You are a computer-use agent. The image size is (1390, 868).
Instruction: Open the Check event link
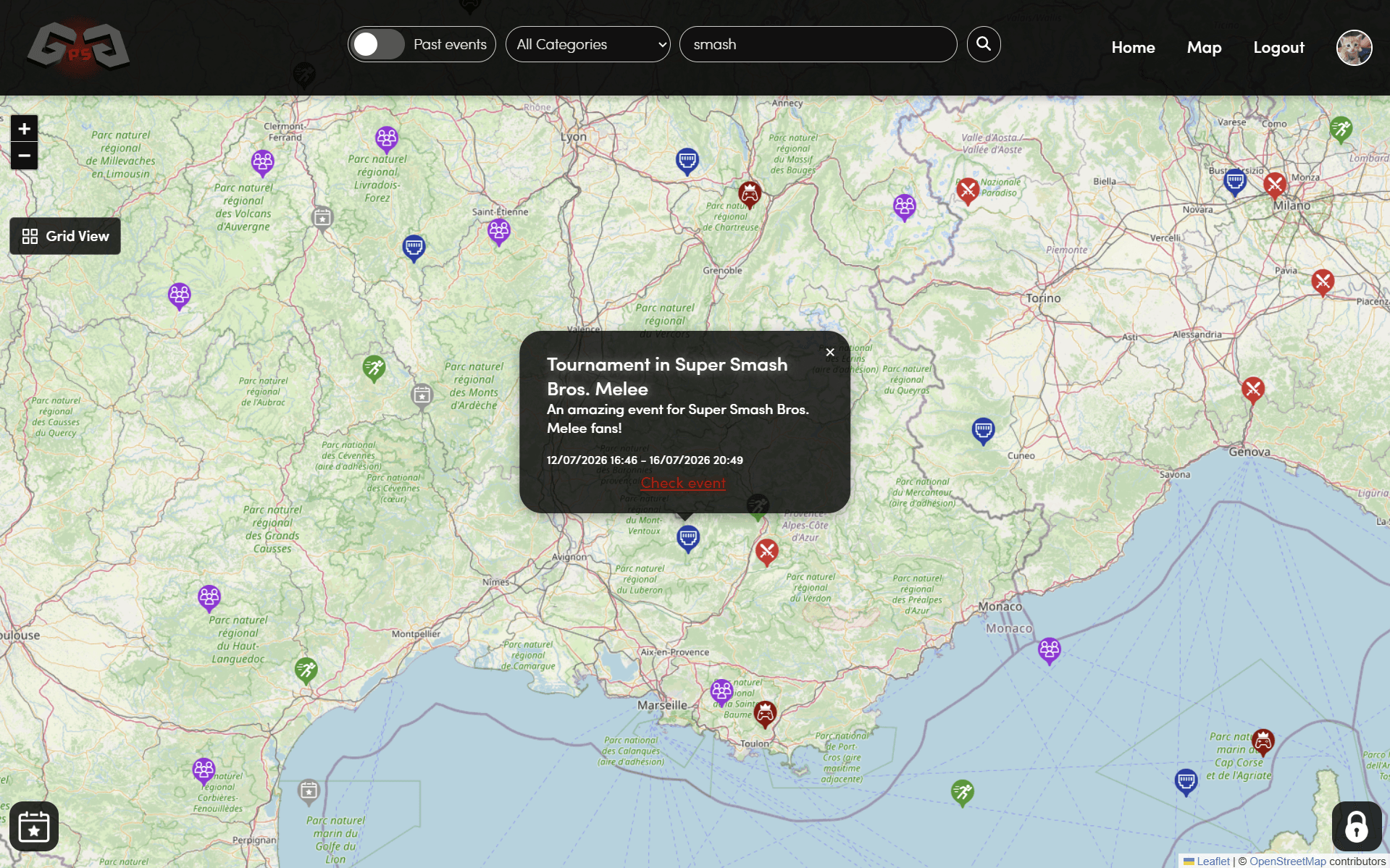point(683,483)
